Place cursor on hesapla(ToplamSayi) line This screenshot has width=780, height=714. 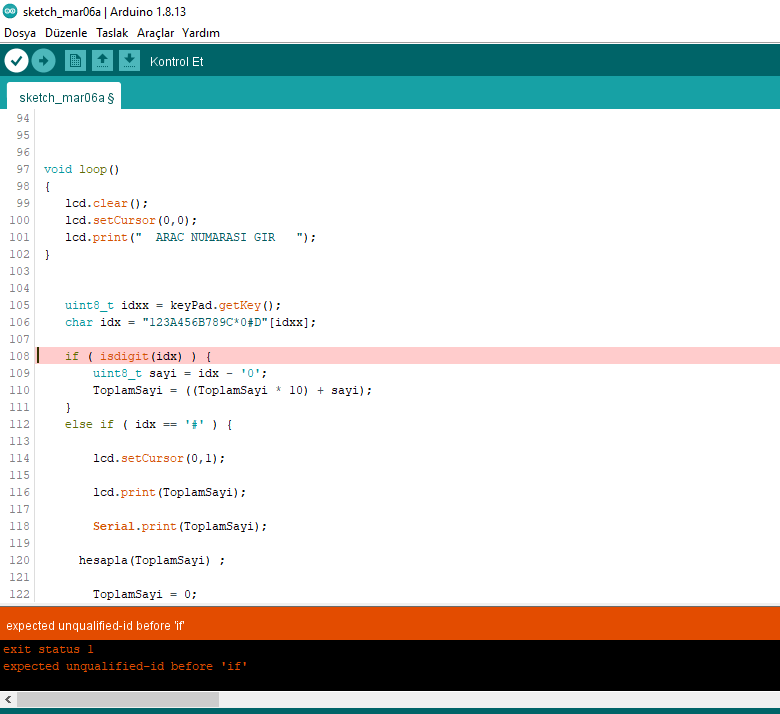point(150,560)
